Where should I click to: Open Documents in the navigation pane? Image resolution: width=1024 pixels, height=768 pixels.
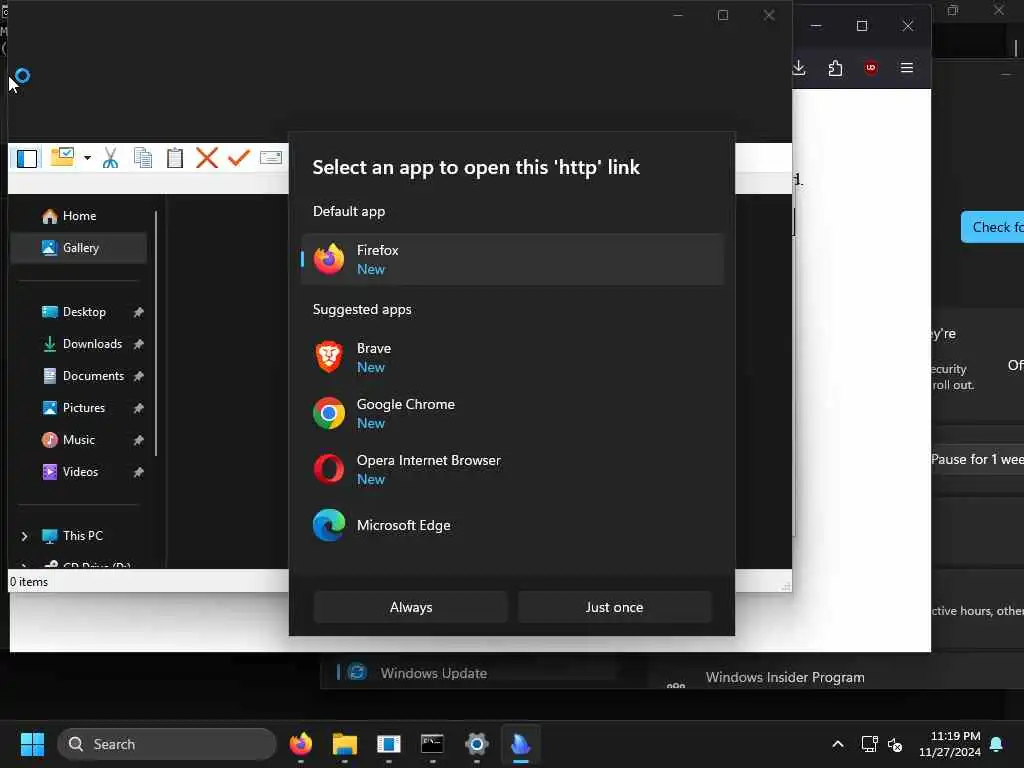78,376
